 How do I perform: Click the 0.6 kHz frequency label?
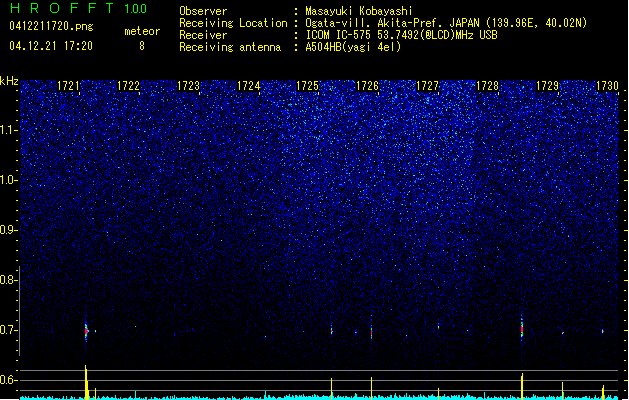(9, 380)
